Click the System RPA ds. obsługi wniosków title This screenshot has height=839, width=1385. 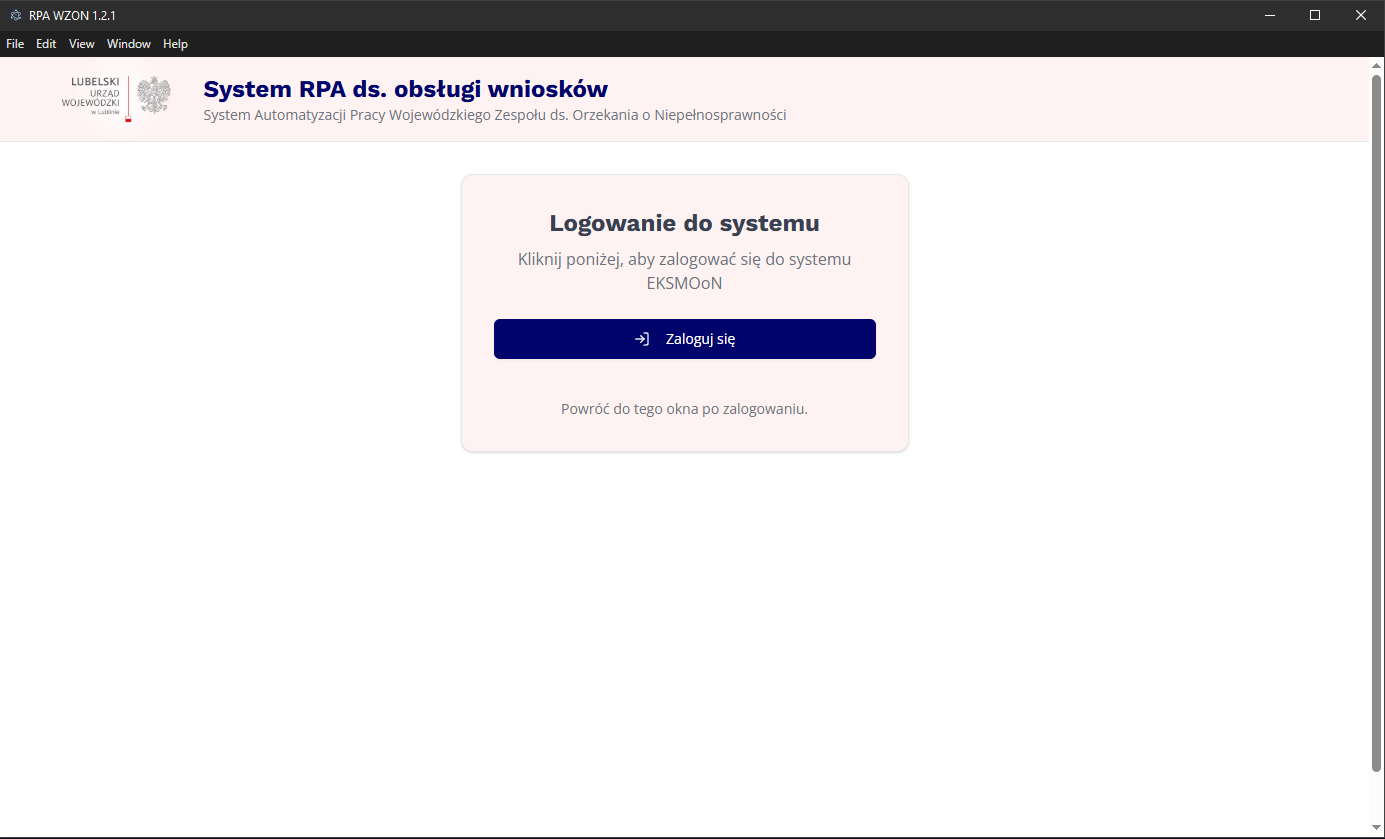point(405,88)
